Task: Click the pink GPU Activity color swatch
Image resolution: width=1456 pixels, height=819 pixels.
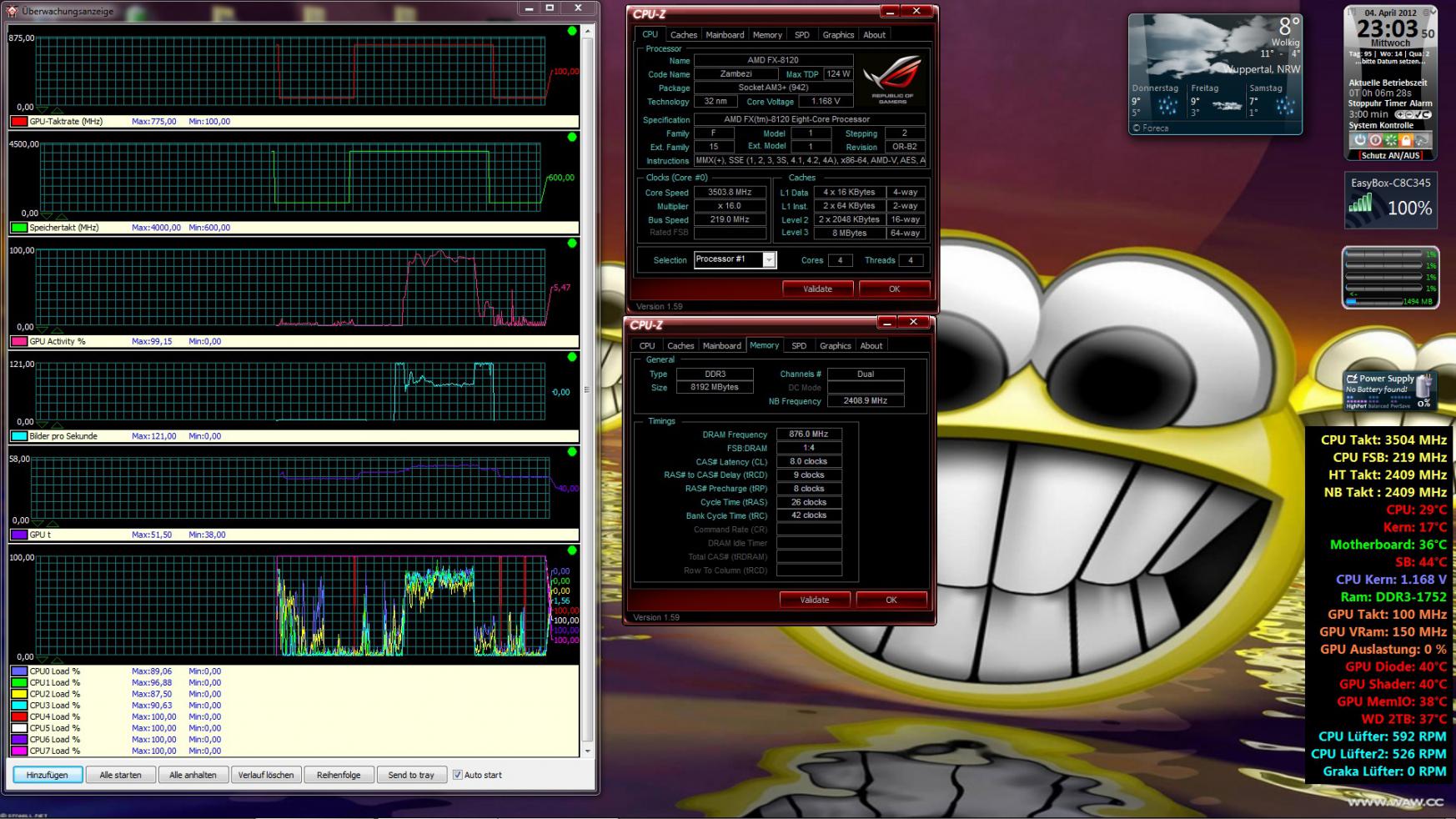Action: coord(18,341)
